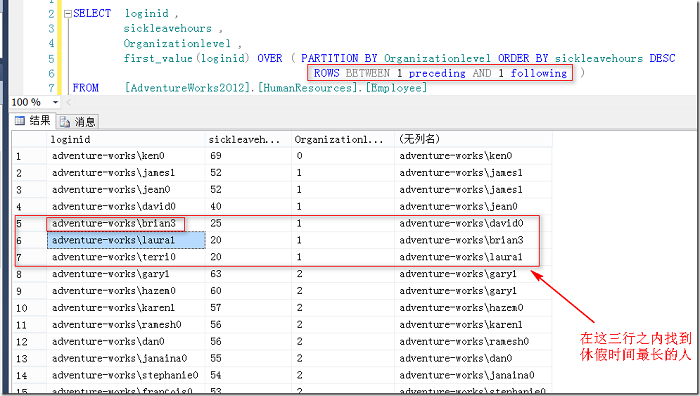700x396 pixels.
Task: Select the (无列名) column header
Action: pos(473,139)
